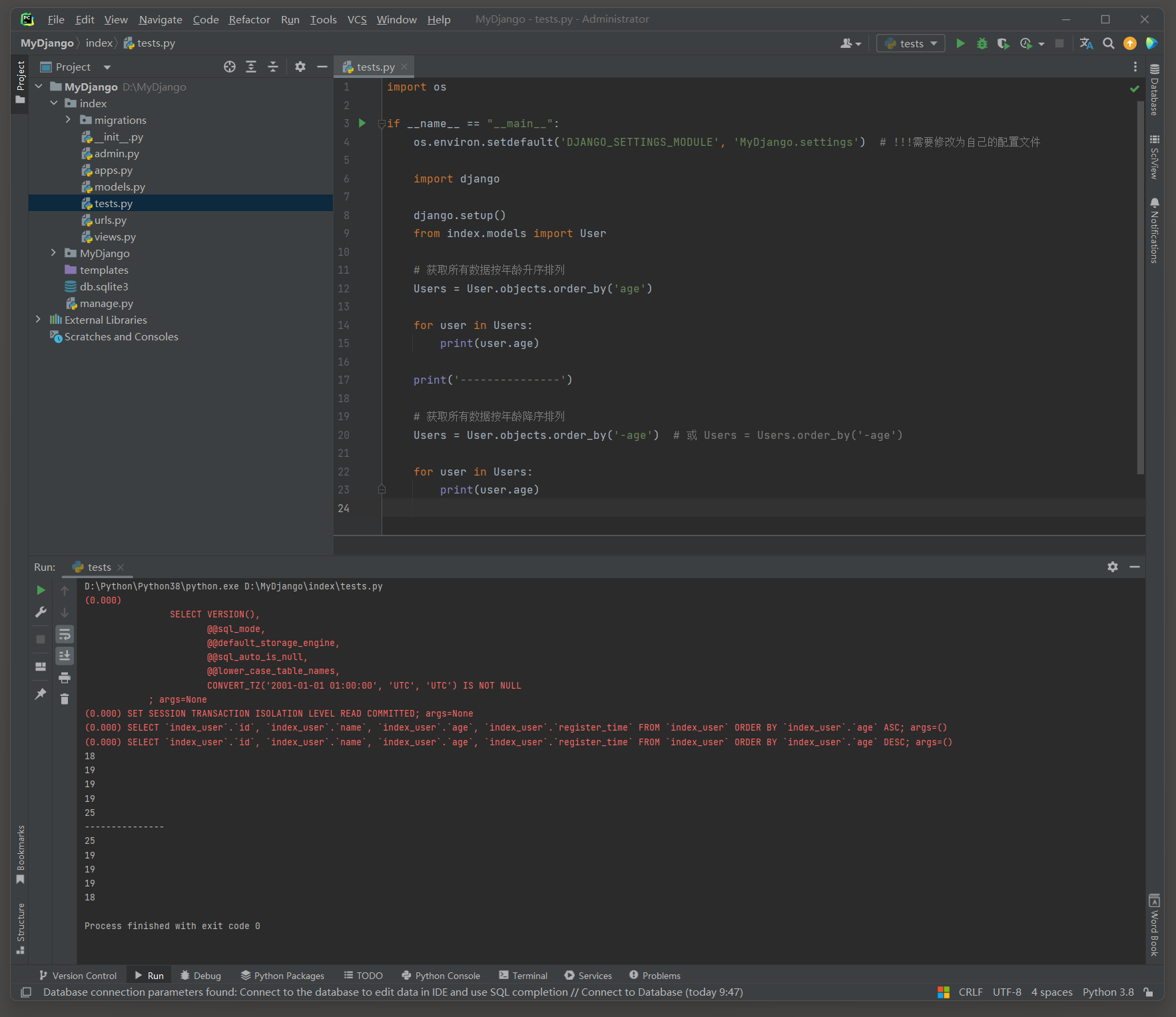Click the editor vertical scrollbar
1176x1017 pixels.
[1140, 288]
